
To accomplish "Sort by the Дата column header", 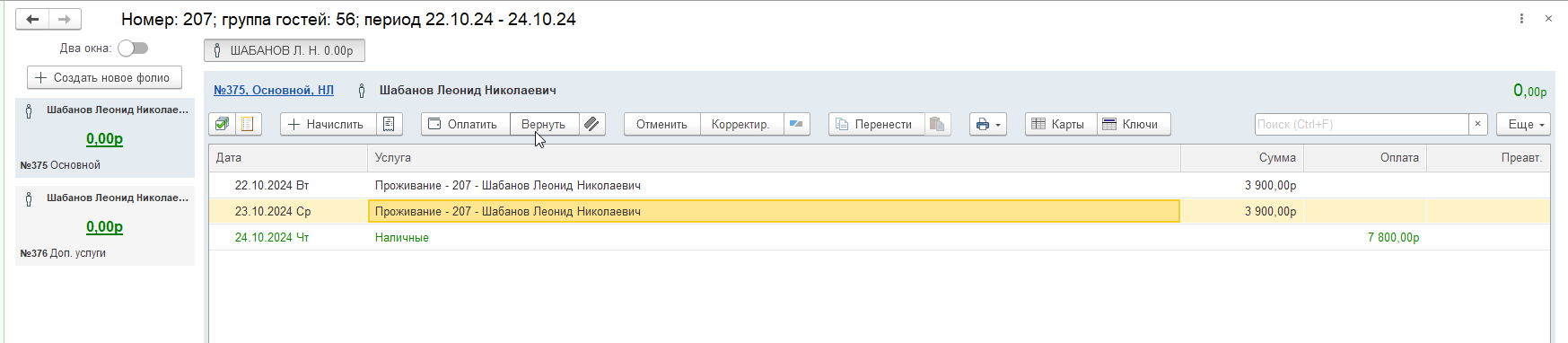I will (x=288, y=157).
